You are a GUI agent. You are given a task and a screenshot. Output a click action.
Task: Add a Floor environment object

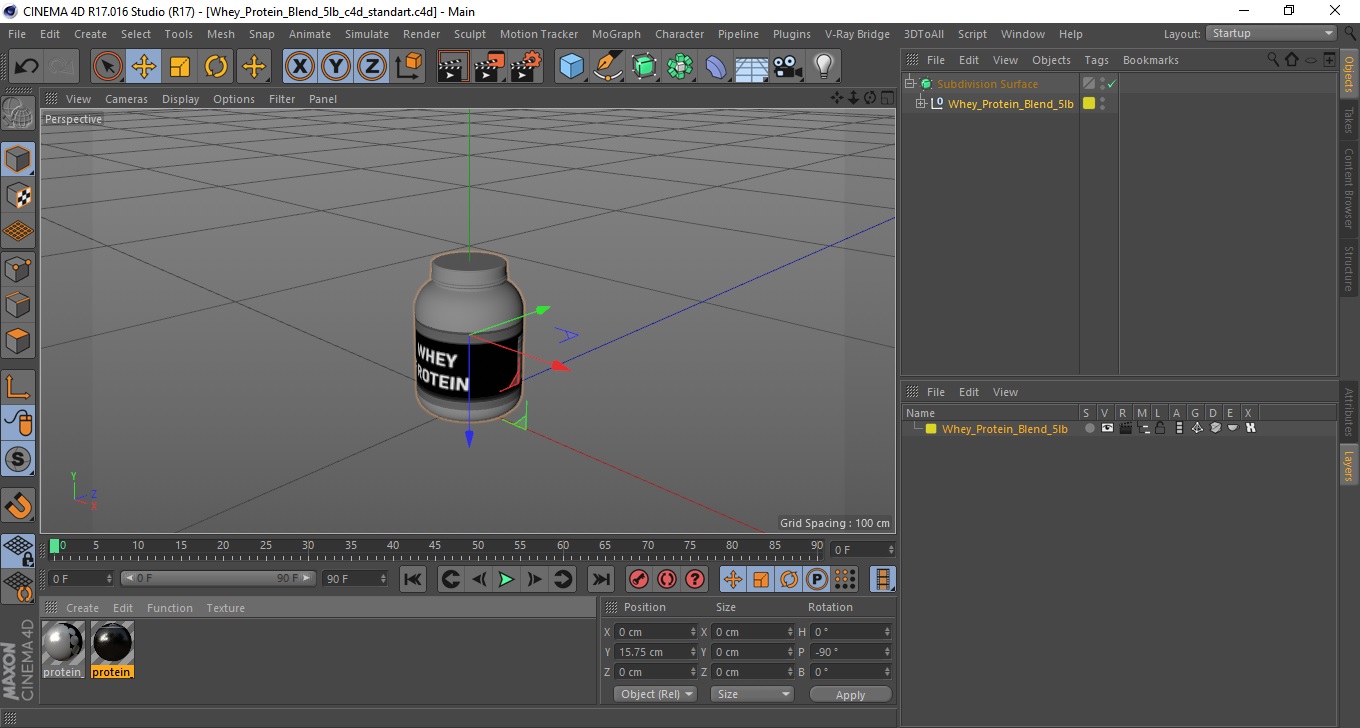pyautogui.click(x=751, y=67)
